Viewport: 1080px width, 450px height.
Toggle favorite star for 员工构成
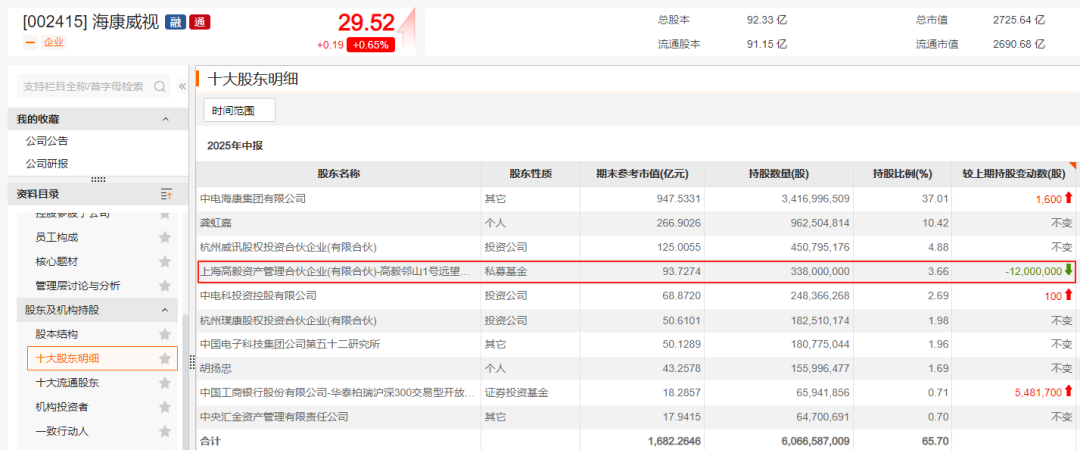pyautogui.click(x=165, y=238)
